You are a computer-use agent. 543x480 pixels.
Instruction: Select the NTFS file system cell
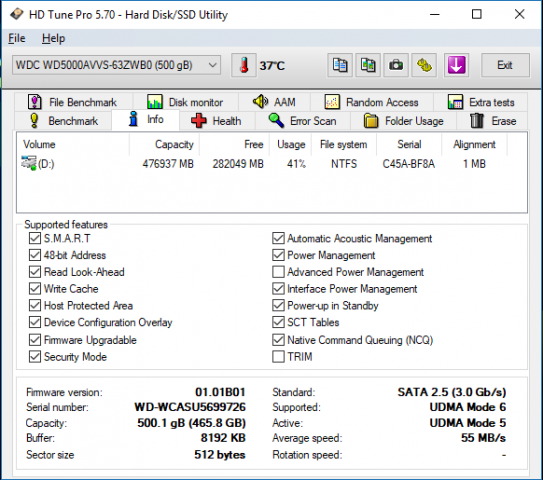click(344, 164)
